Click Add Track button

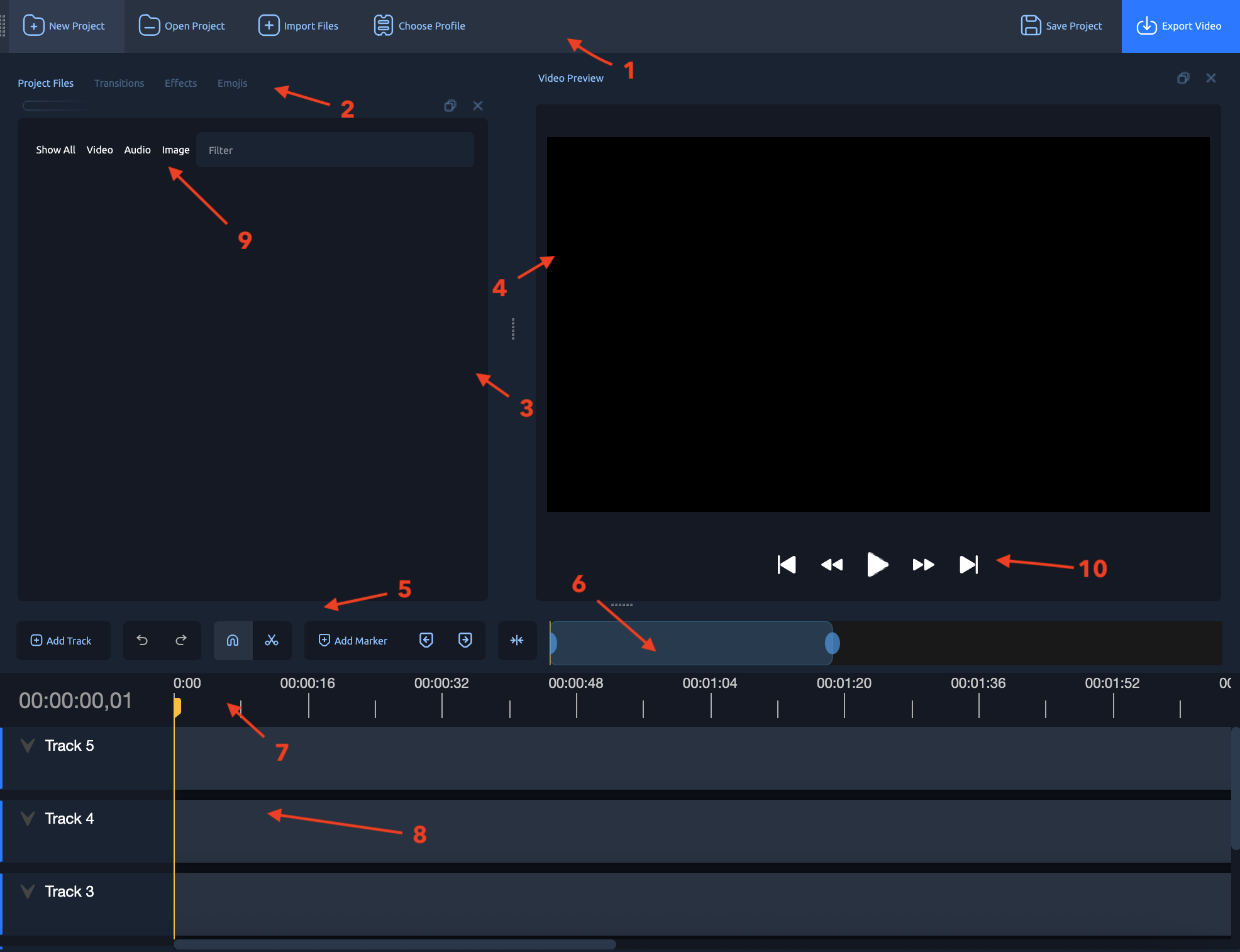(62, 640)
